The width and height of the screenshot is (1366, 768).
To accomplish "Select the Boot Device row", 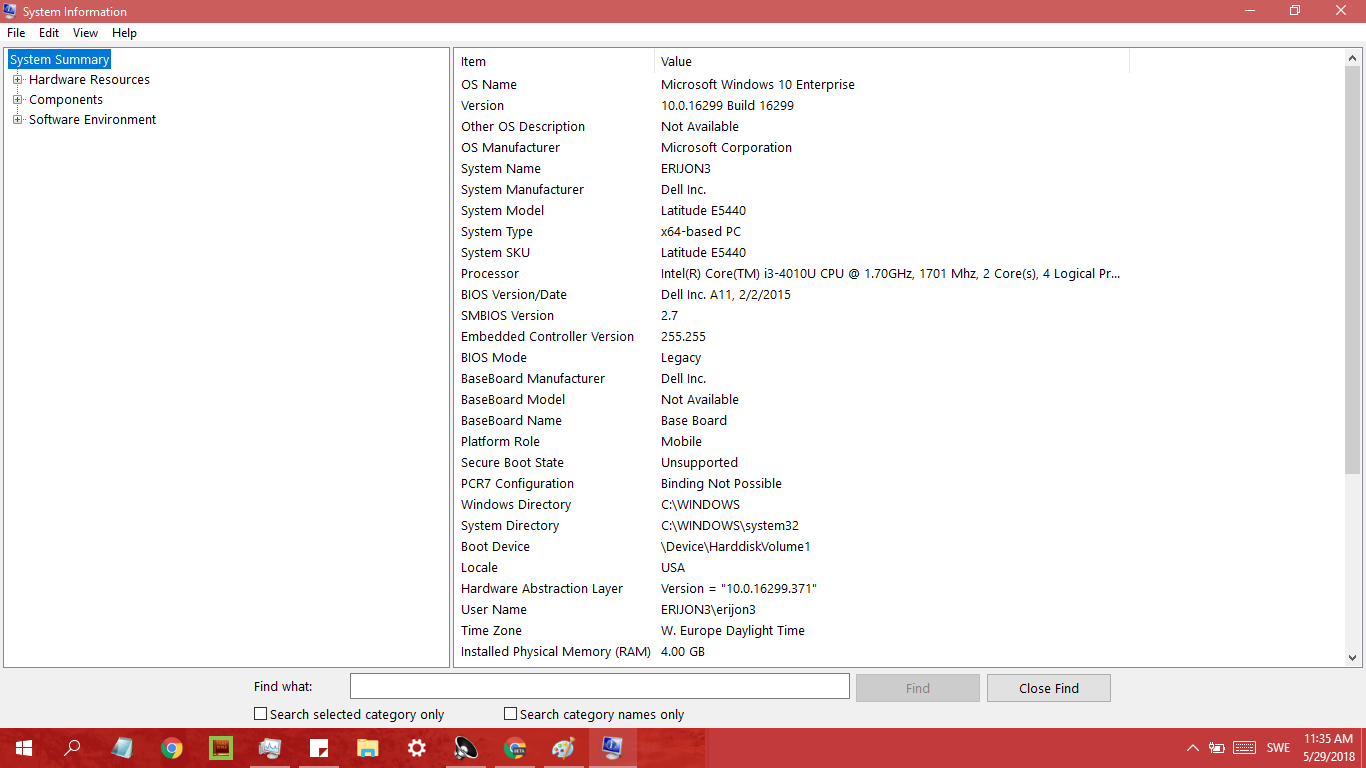I will 792,547.
